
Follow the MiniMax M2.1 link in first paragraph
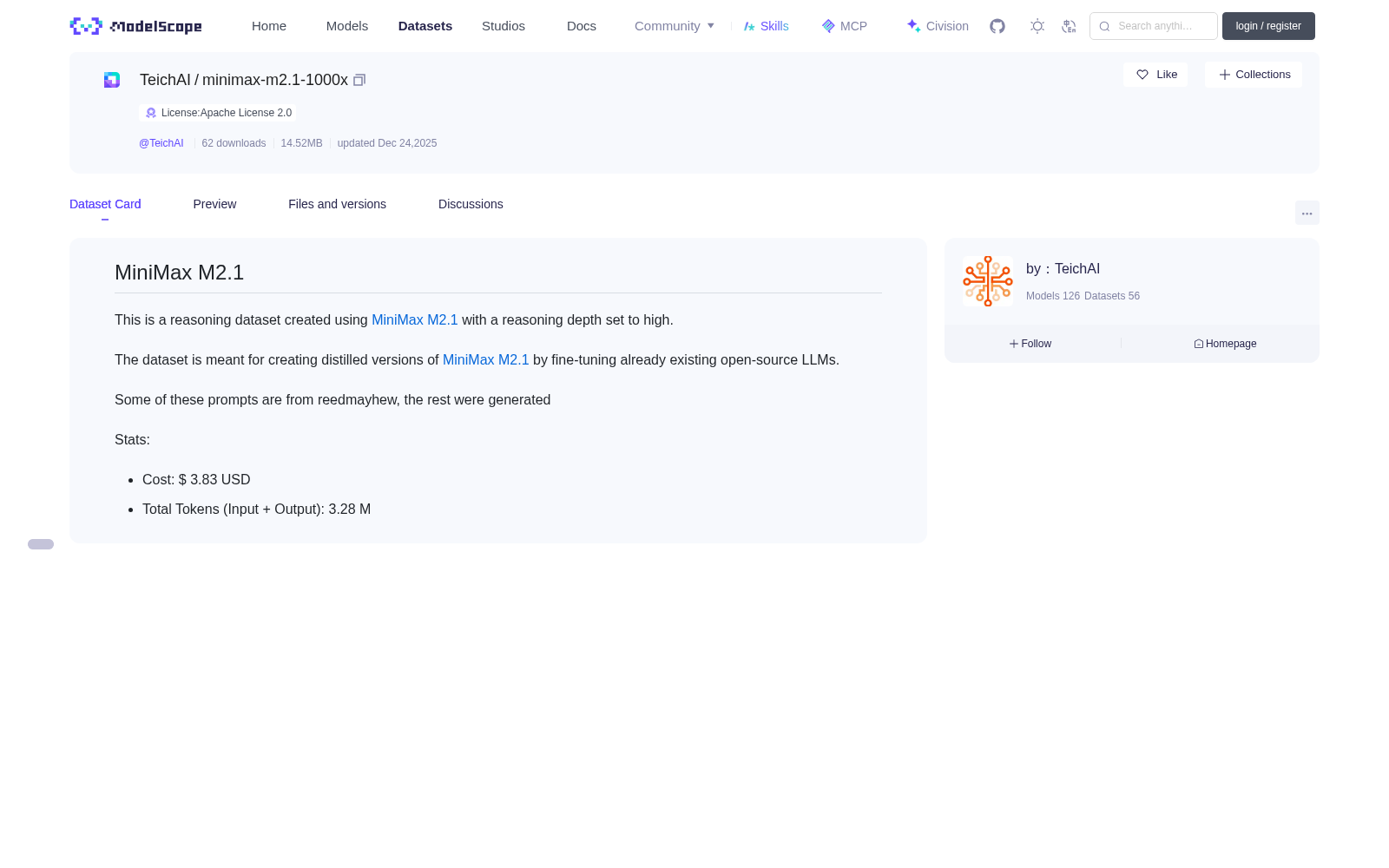pyautogui.click(x=415, y=320)
